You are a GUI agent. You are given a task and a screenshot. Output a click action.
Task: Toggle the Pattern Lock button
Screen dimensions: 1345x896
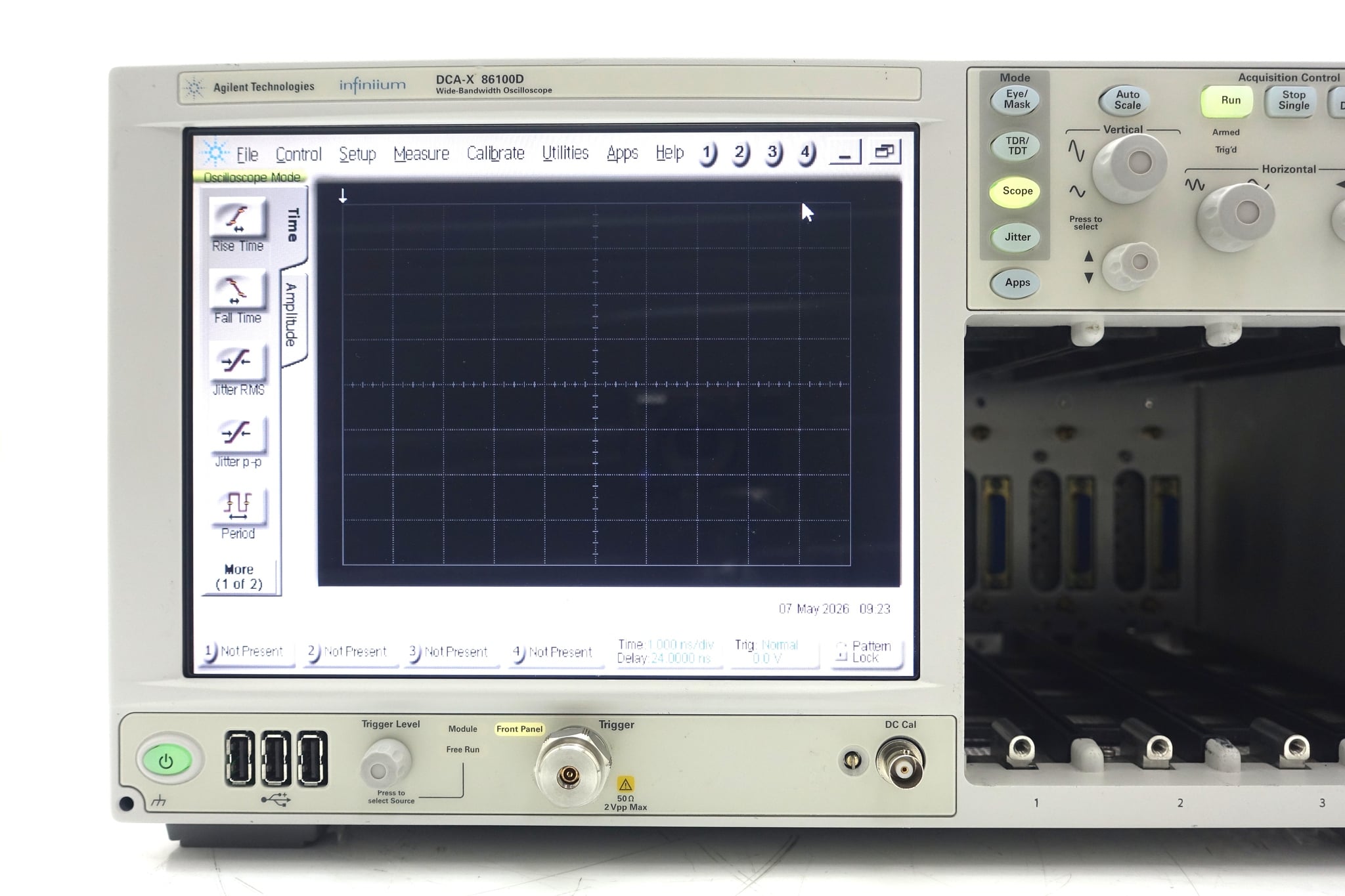(866, 652)
